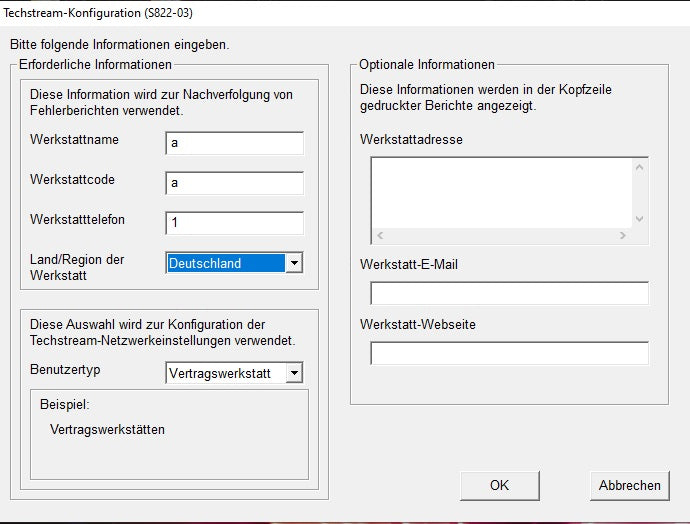Click the Werkstattname input field
Screen dimensions: 690x524
[x=235, y=143]
